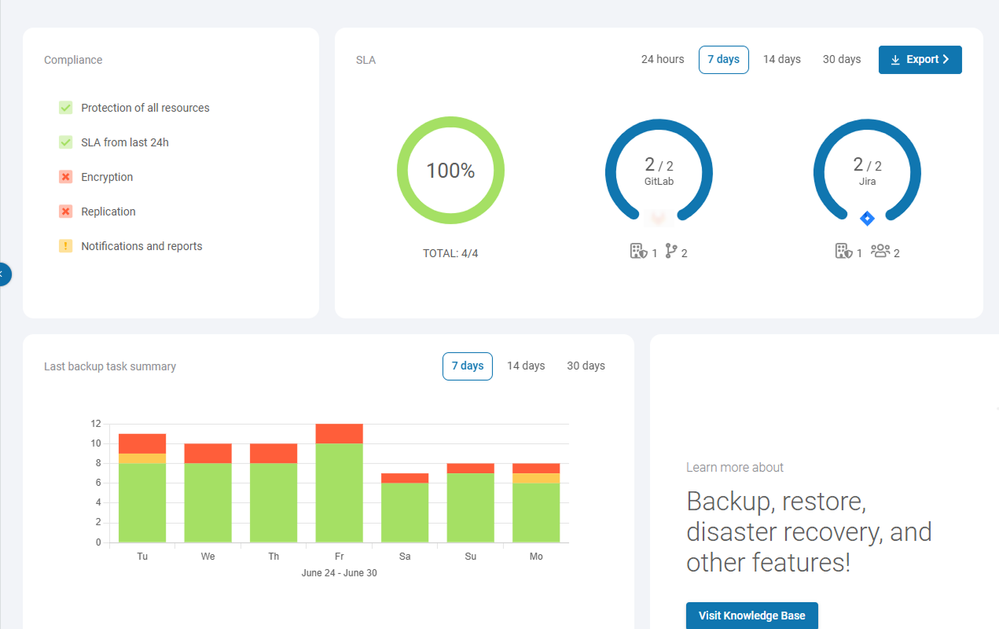Click the warning icon beside Notifications and reports
This screenshot has height=629, width=999.
tap(66, 245)
